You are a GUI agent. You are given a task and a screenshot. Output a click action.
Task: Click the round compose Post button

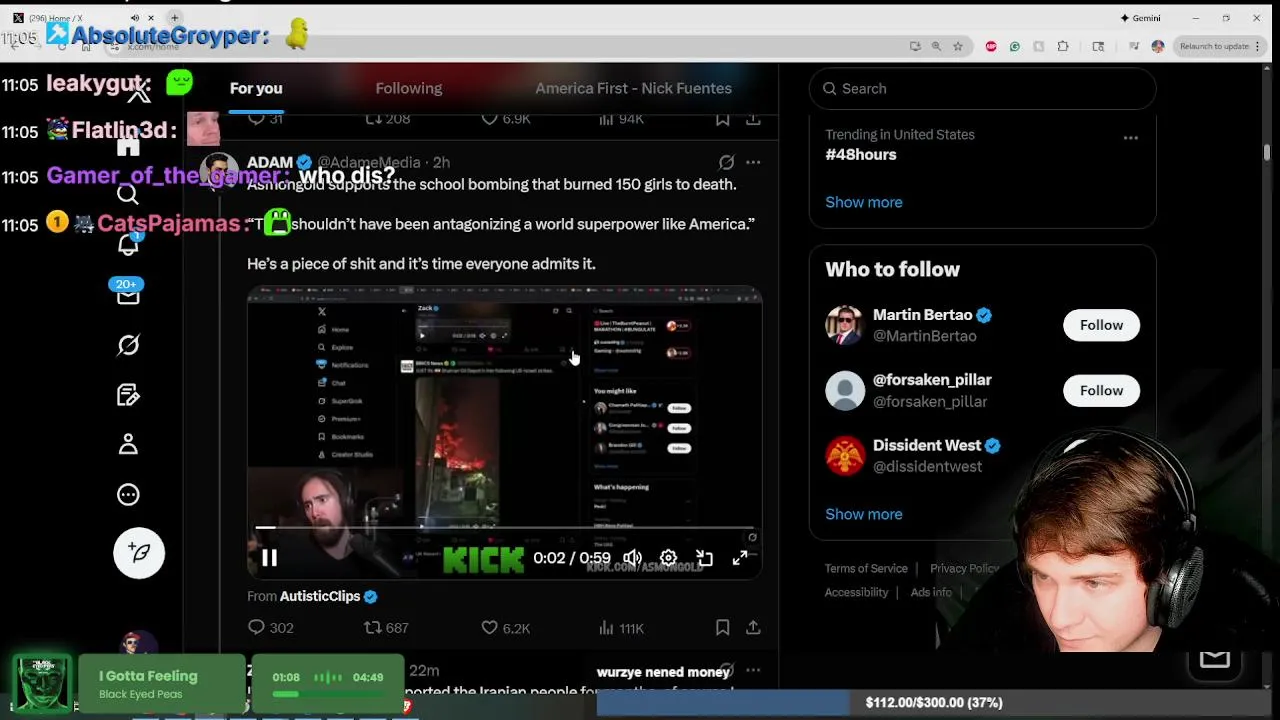pos(139,552)
